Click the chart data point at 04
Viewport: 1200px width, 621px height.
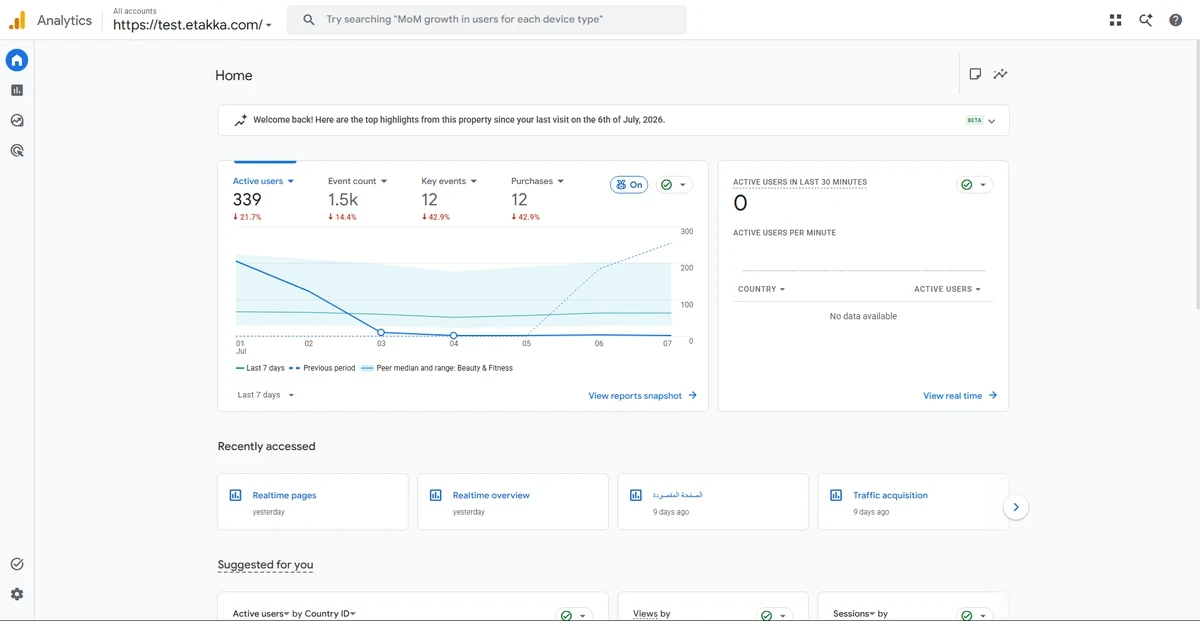(x=454, y=336)
